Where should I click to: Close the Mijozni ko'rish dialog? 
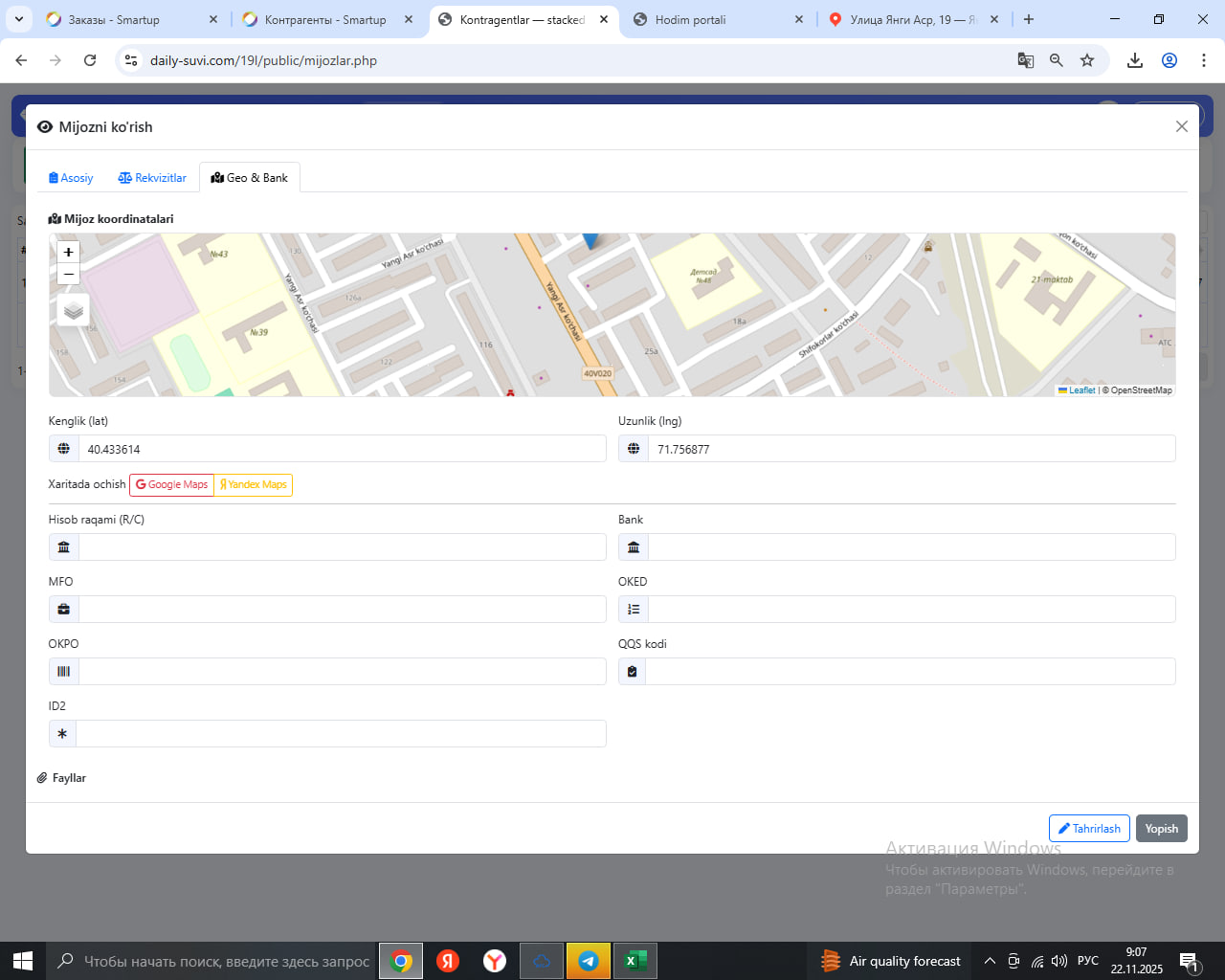[x=1182, y=126]
